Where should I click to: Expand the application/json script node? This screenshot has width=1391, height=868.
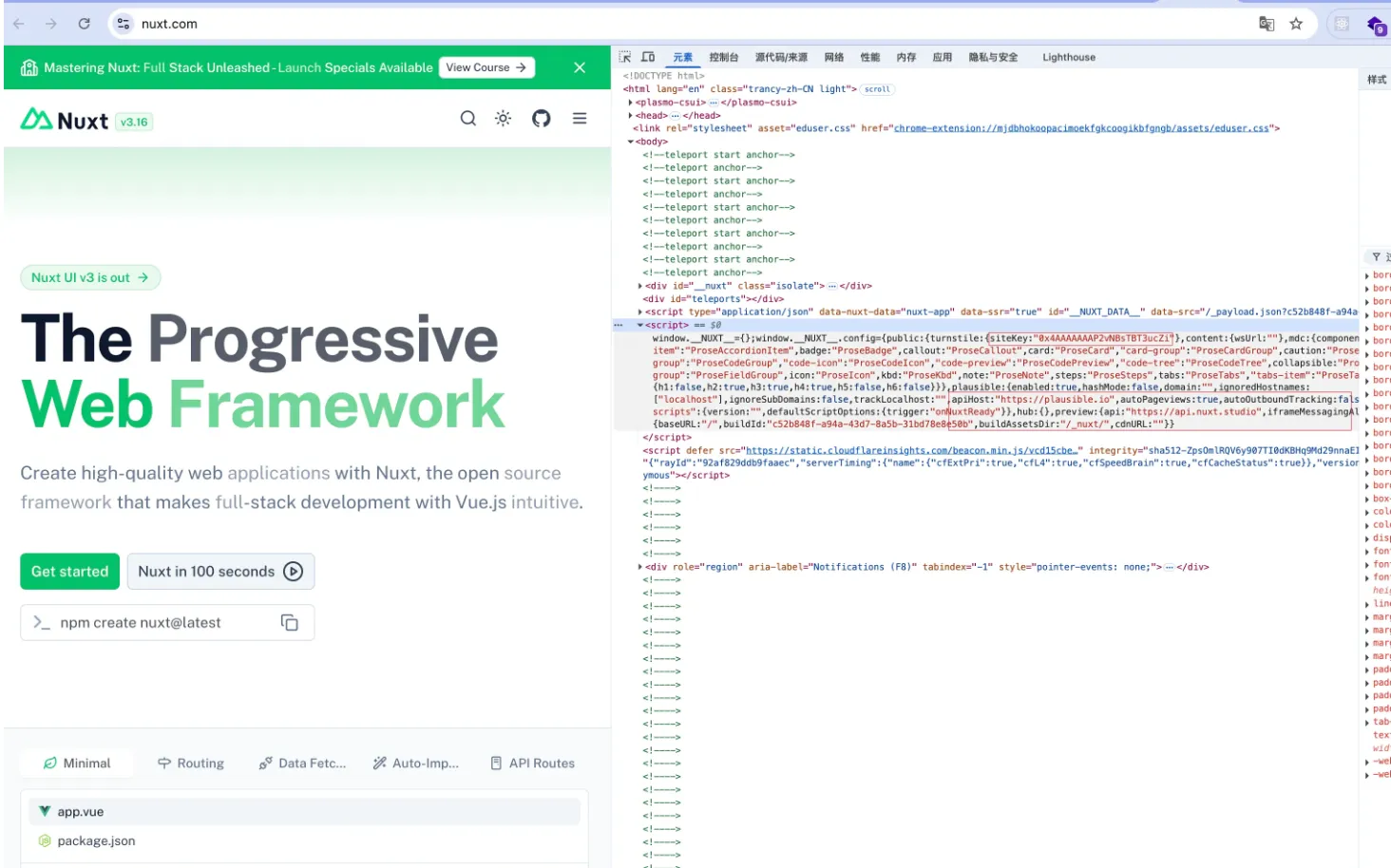(639, 311)
